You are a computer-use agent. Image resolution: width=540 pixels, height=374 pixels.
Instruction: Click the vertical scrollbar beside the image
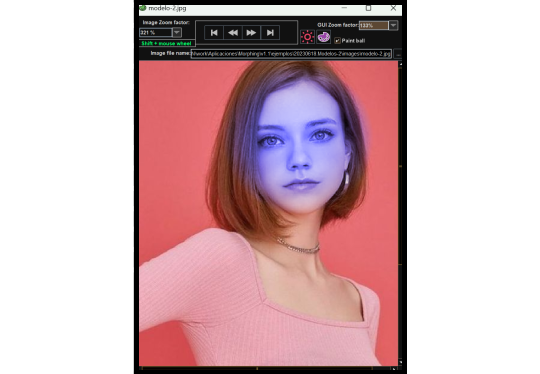point(401,214)
